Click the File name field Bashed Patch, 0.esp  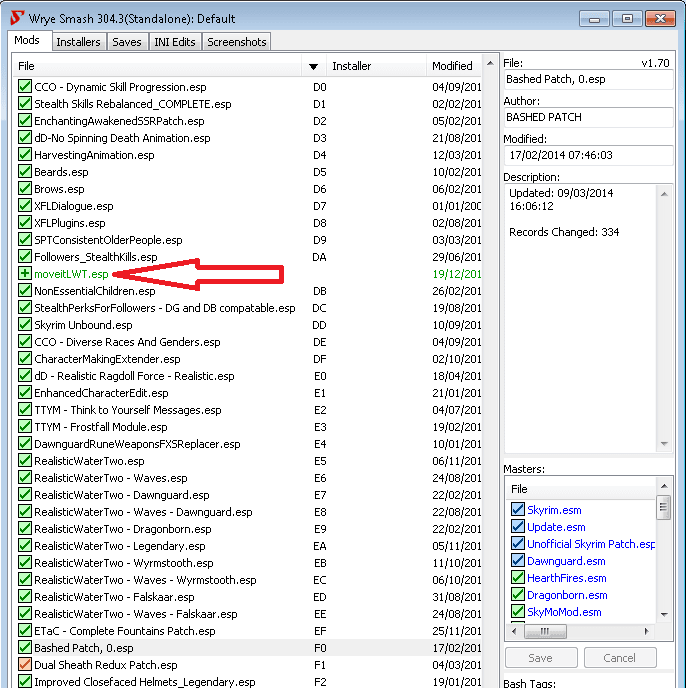click(x=588, y=79)
